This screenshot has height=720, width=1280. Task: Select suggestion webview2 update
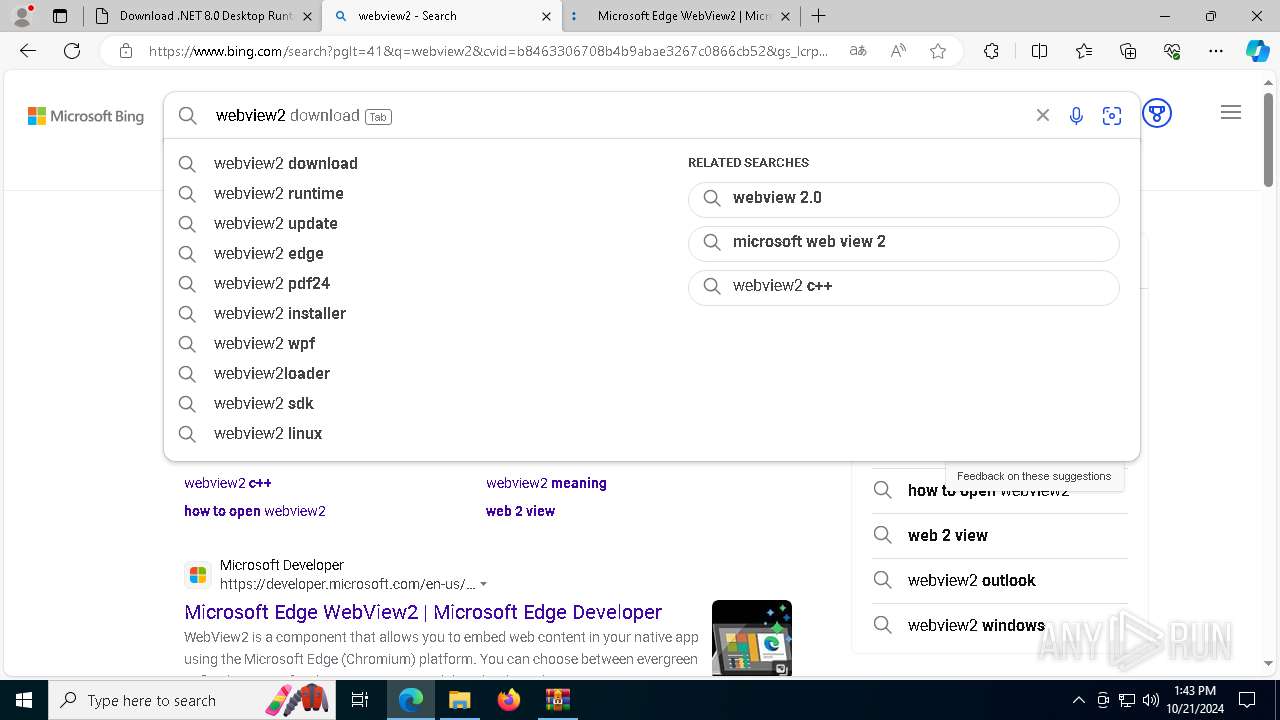(x=275, y=223)
